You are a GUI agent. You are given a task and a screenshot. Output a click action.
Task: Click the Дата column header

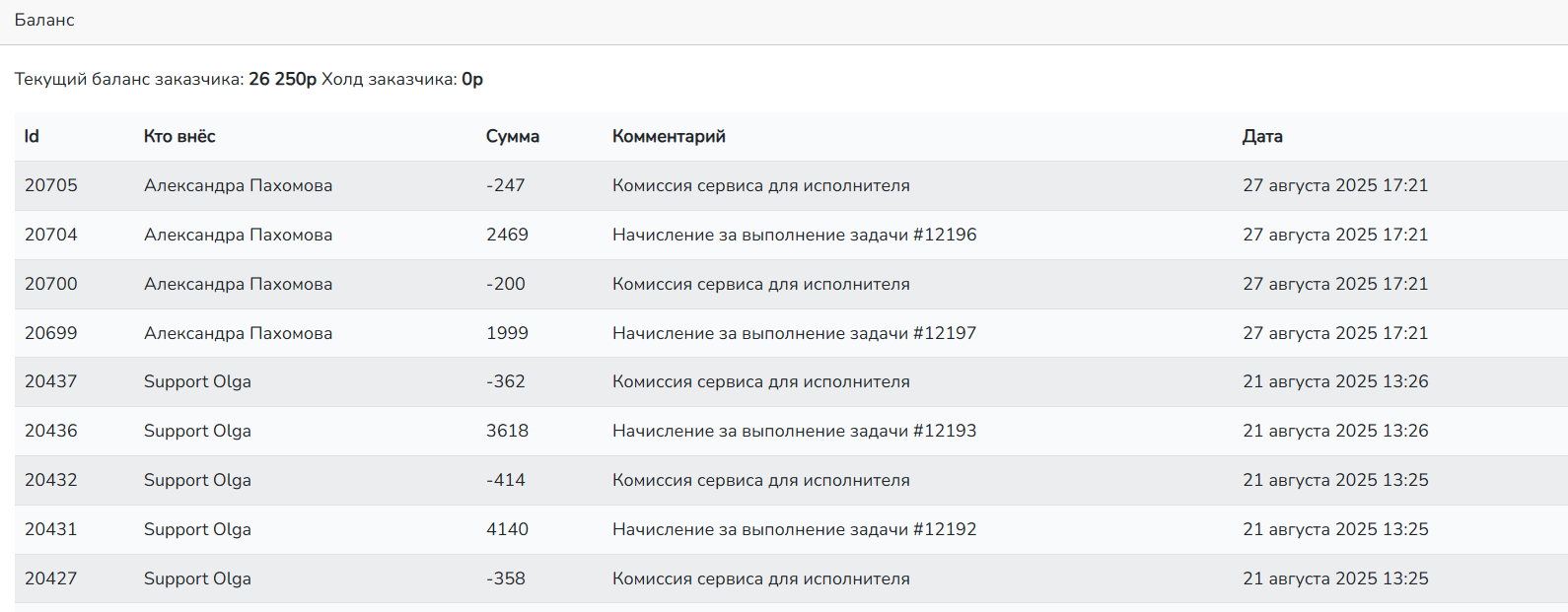point(1262,136)
